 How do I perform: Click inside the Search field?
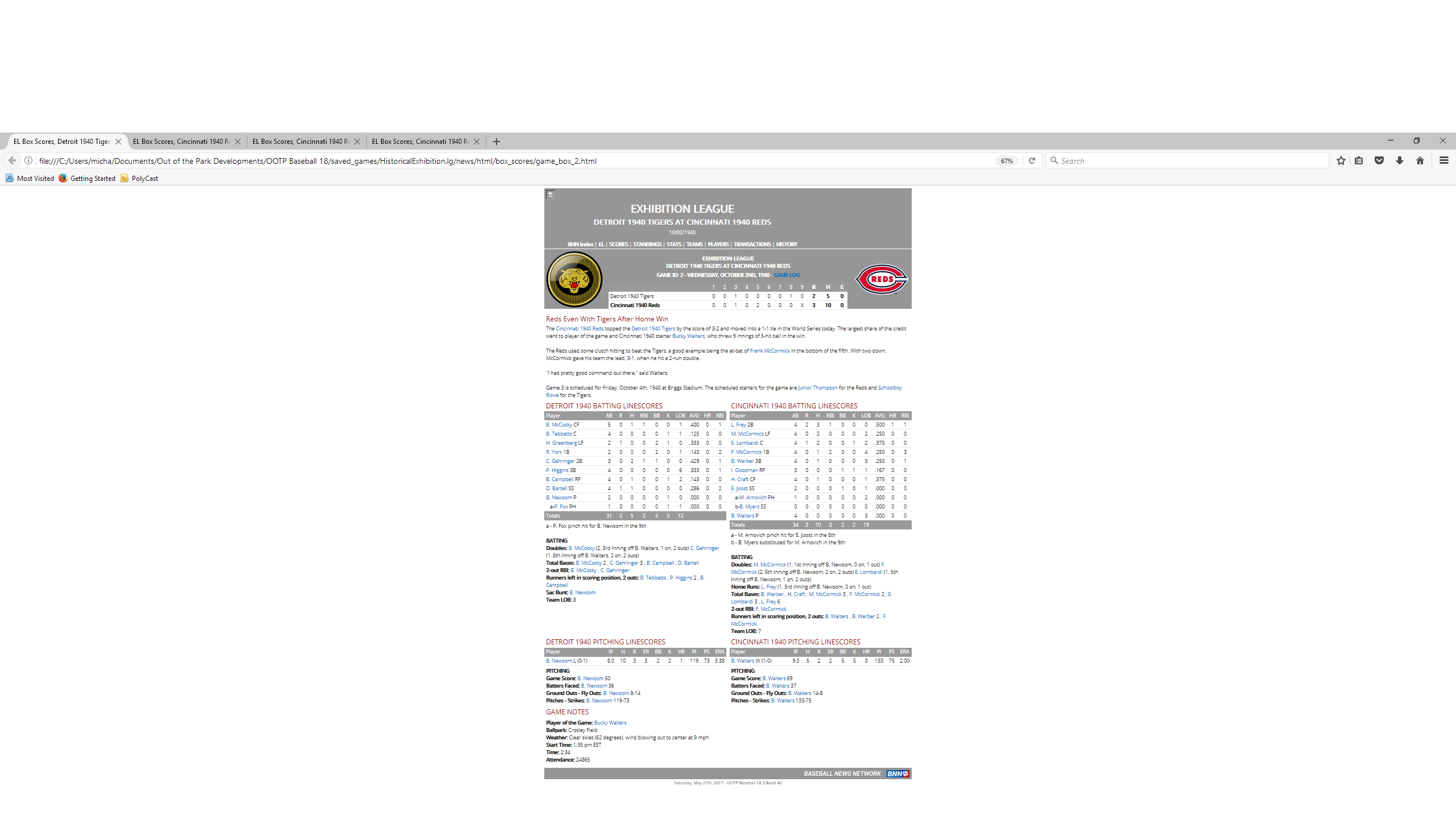point(1189,161)
